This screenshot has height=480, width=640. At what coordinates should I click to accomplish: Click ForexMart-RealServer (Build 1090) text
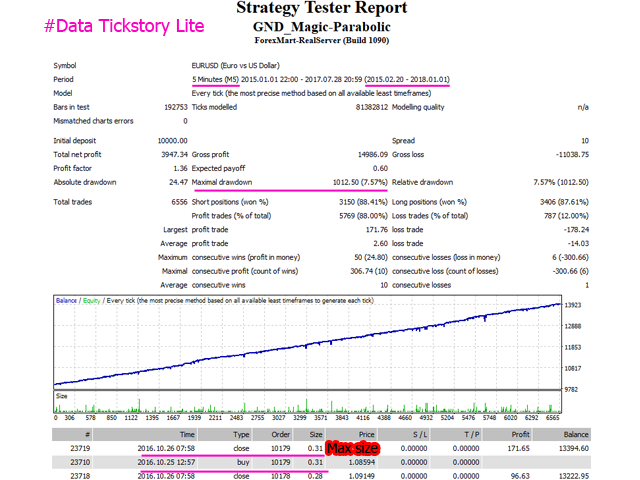point(322,40)
